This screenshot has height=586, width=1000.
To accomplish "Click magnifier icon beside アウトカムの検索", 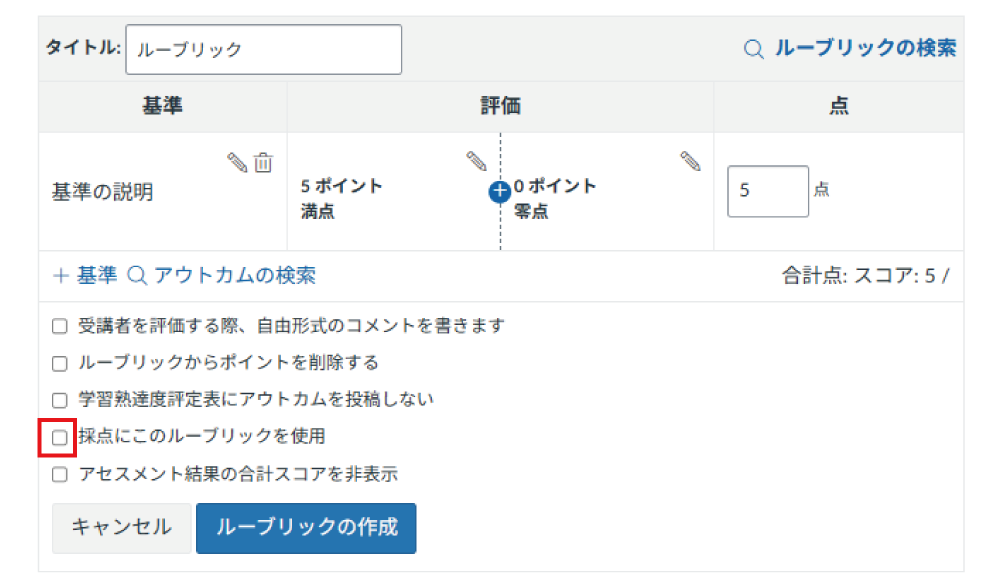I will point(138,275).
